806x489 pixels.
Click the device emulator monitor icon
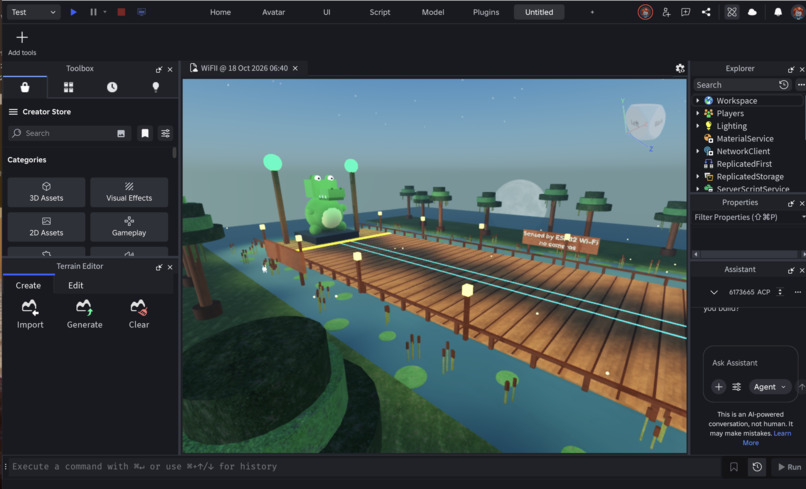tap(141, 12)
